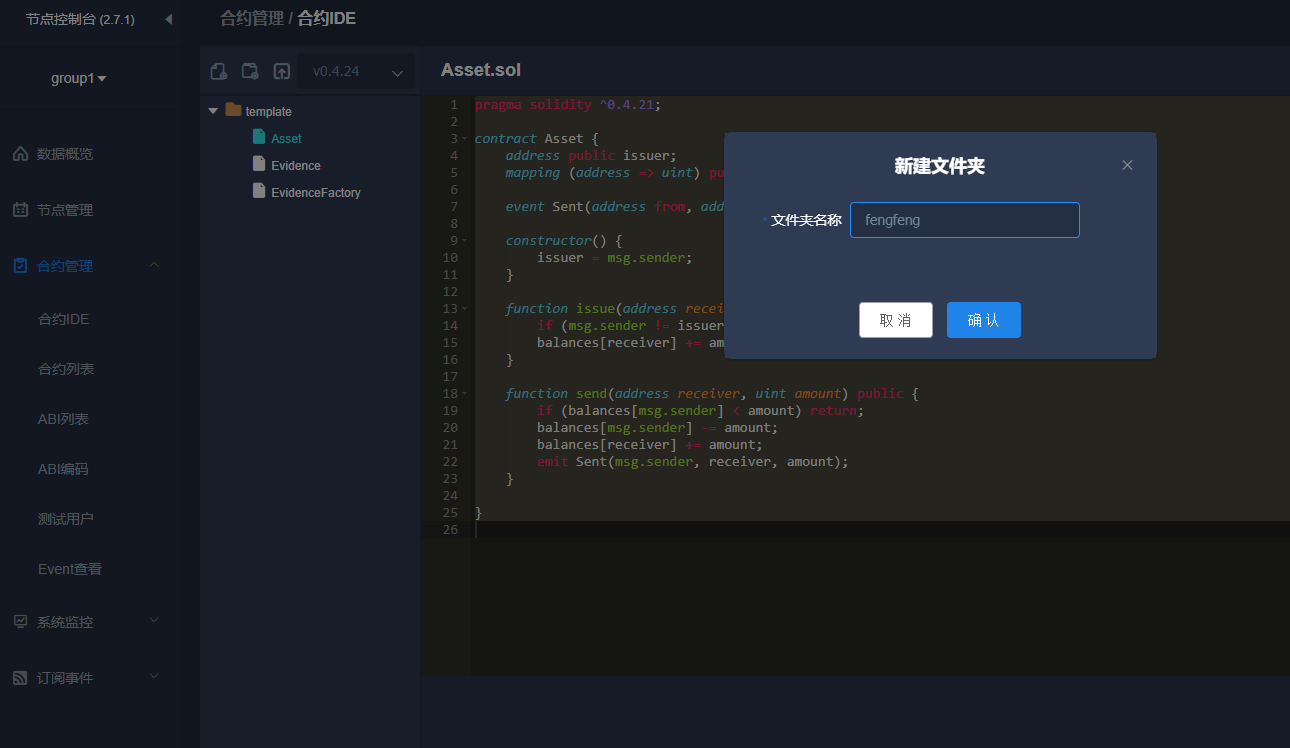The image size is (1290, 748).
Task: Click the new file icon
Action: click(x=218, y=71)
